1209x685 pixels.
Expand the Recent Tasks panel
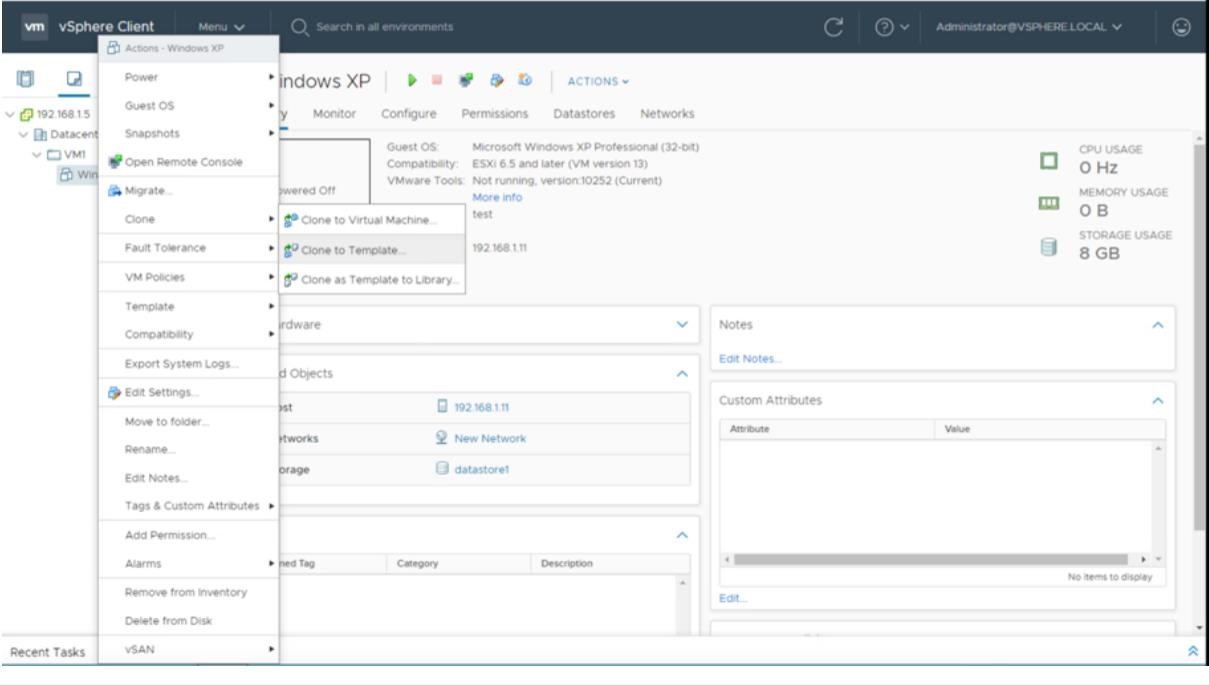pyautogui.click(x=1193, y=651)
